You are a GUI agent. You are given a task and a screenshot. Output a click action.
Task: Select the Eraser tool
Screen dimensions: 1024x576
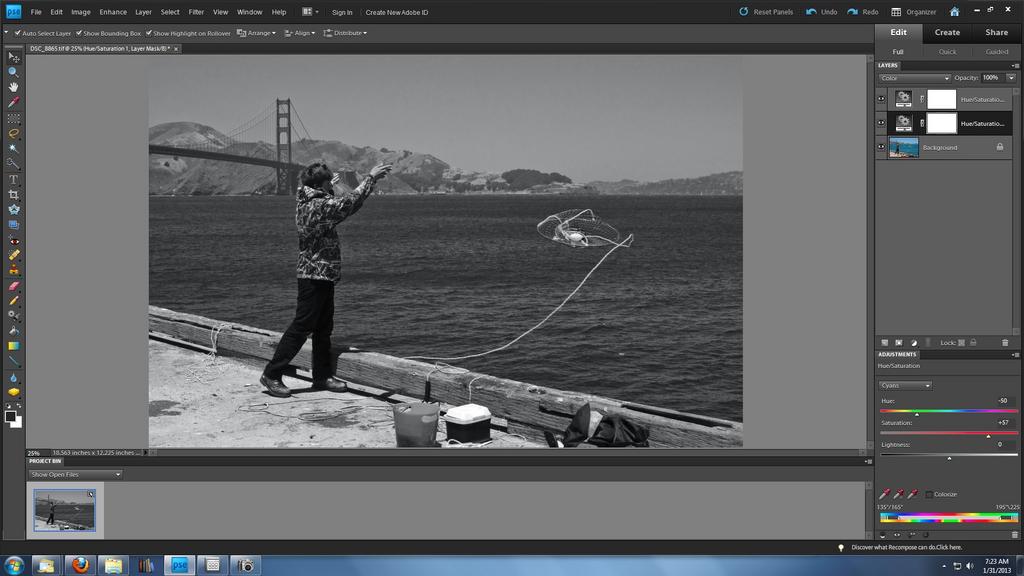pyautogui.click(x=13, y=285)
